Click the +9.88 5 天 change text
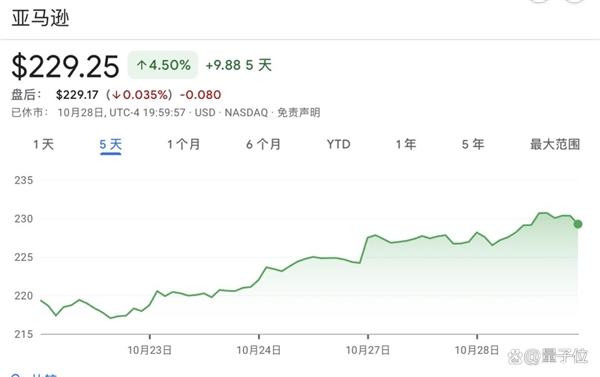This screenshot has height=377, width=600. tap(239, 65)
